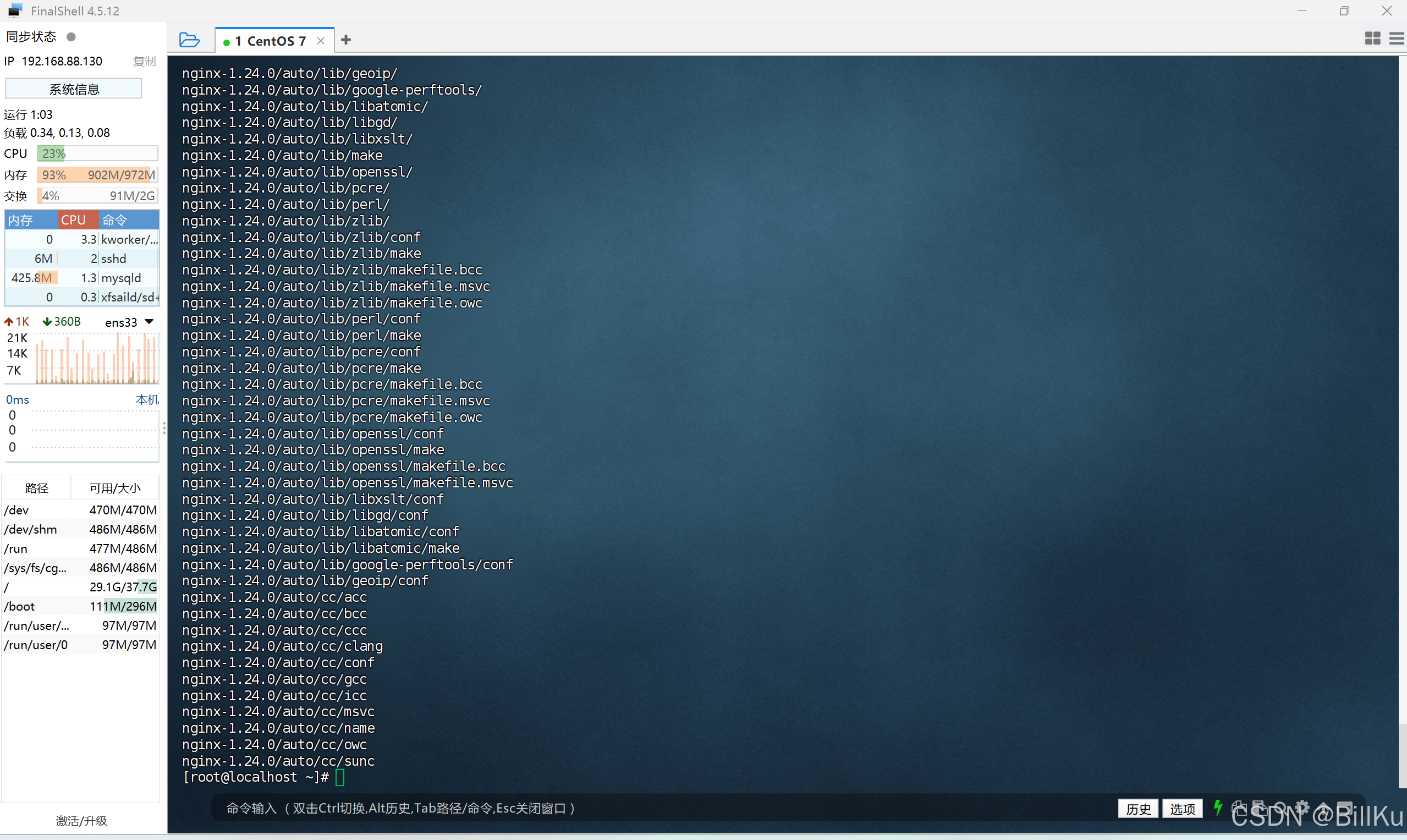Viewport: 1407px width, 840px height.
Task: Click the nginx-1.24.0/auto/cc/sunc output line
Action: pyautogui.click(x=278, y=761)
